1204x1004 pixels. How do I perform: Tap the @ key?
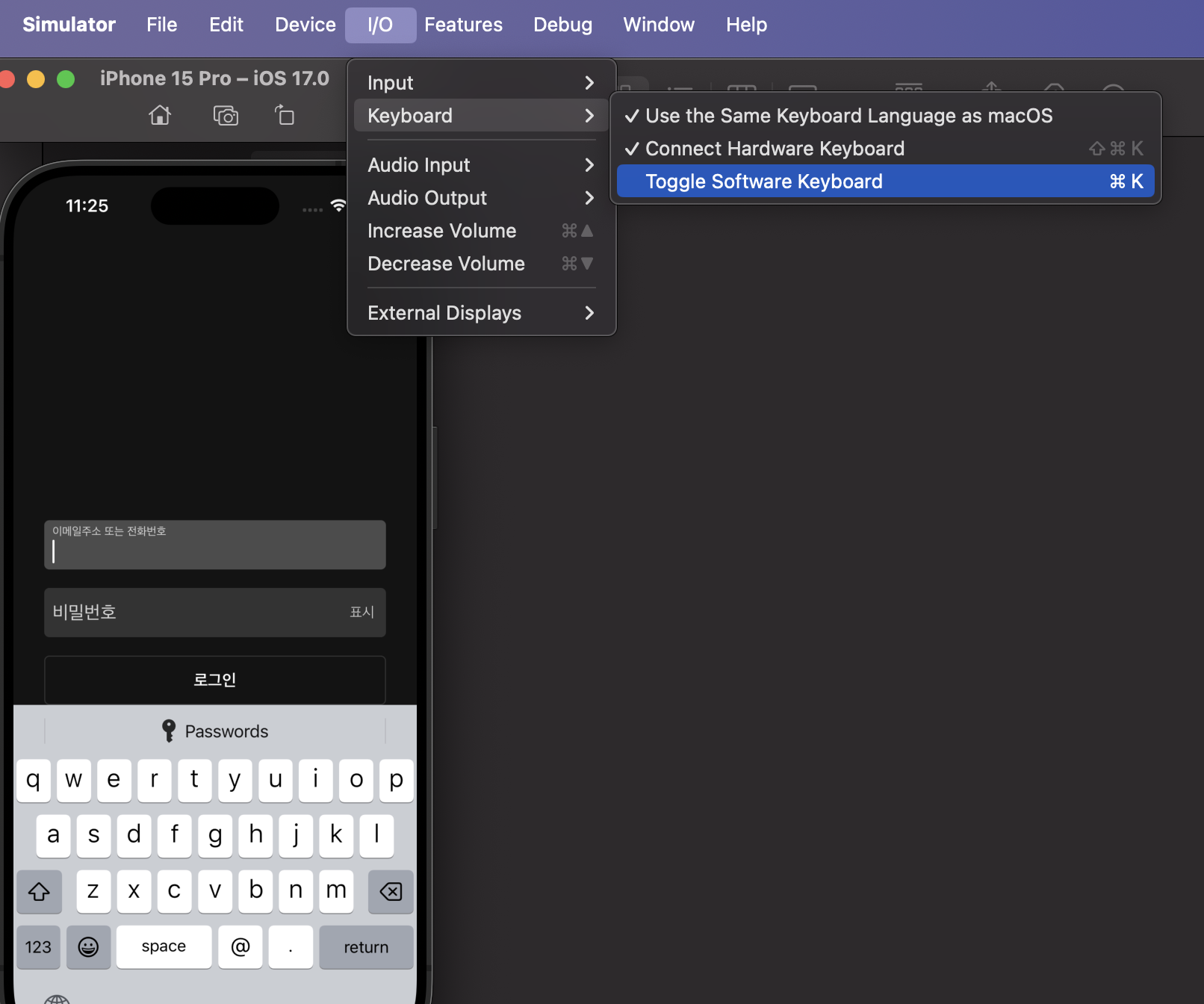click(241, 946)
